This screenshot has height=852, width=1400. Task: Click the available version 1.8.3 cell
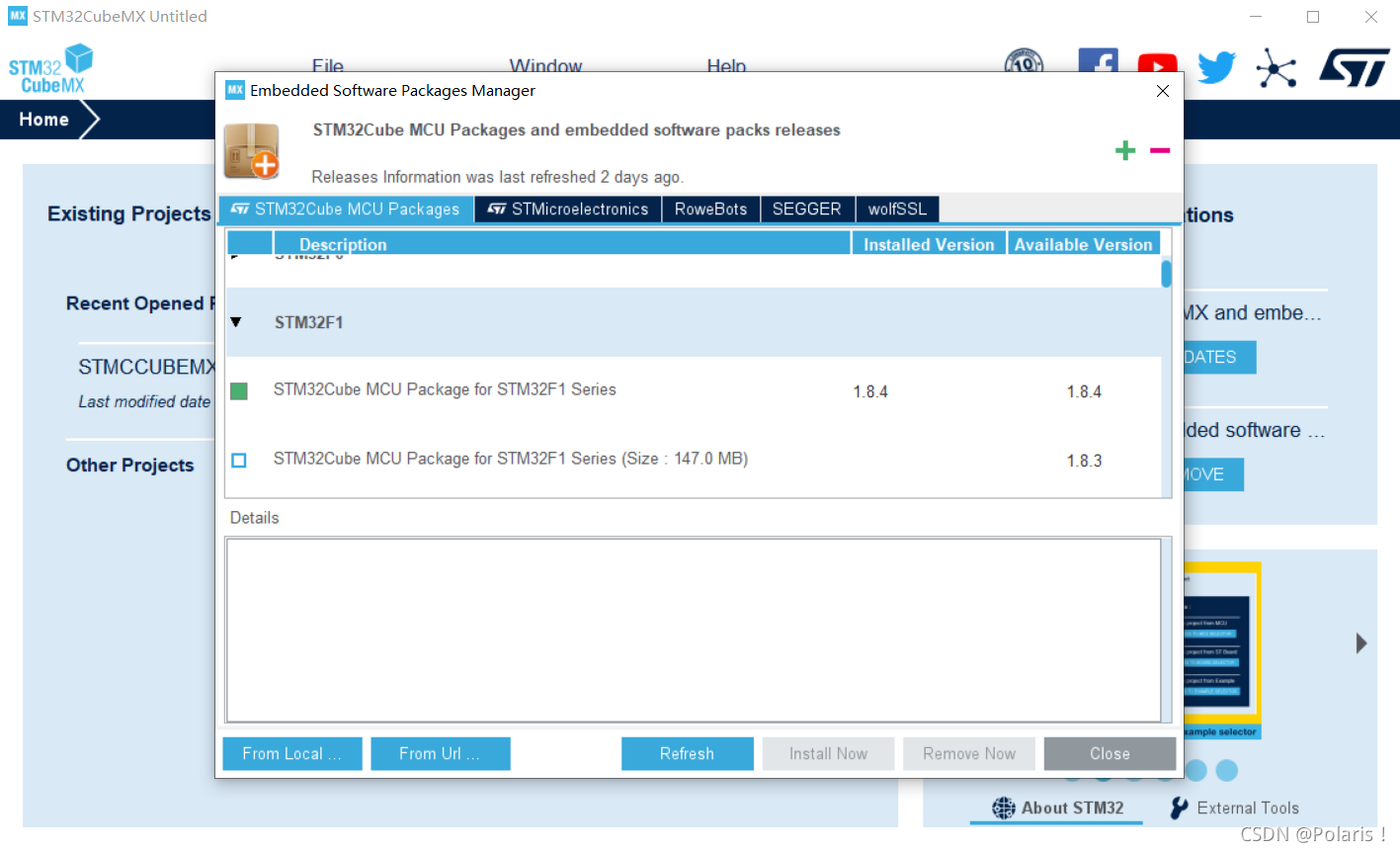pyautogui.click(x=1084, y=461)
